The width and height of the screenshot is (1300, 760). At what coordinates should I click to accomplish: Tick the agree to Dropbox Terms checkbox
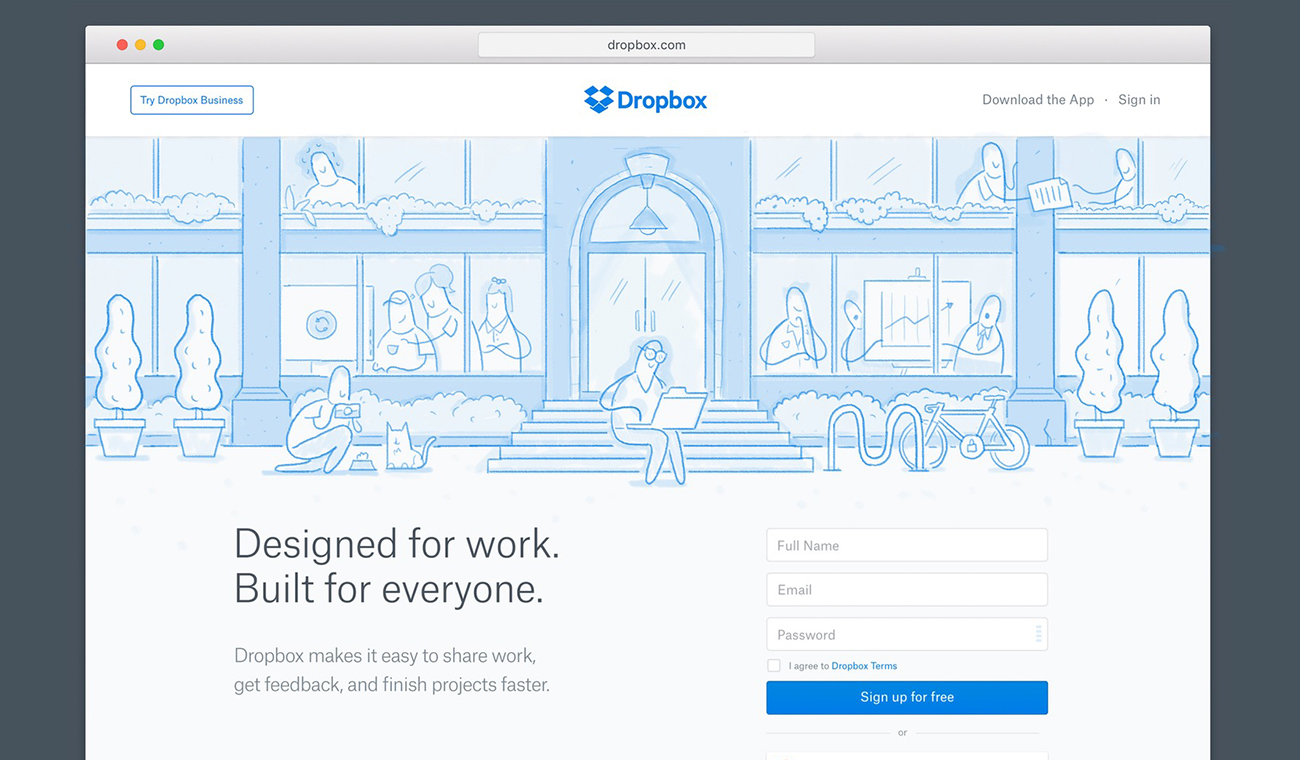[x=774, y=666]
